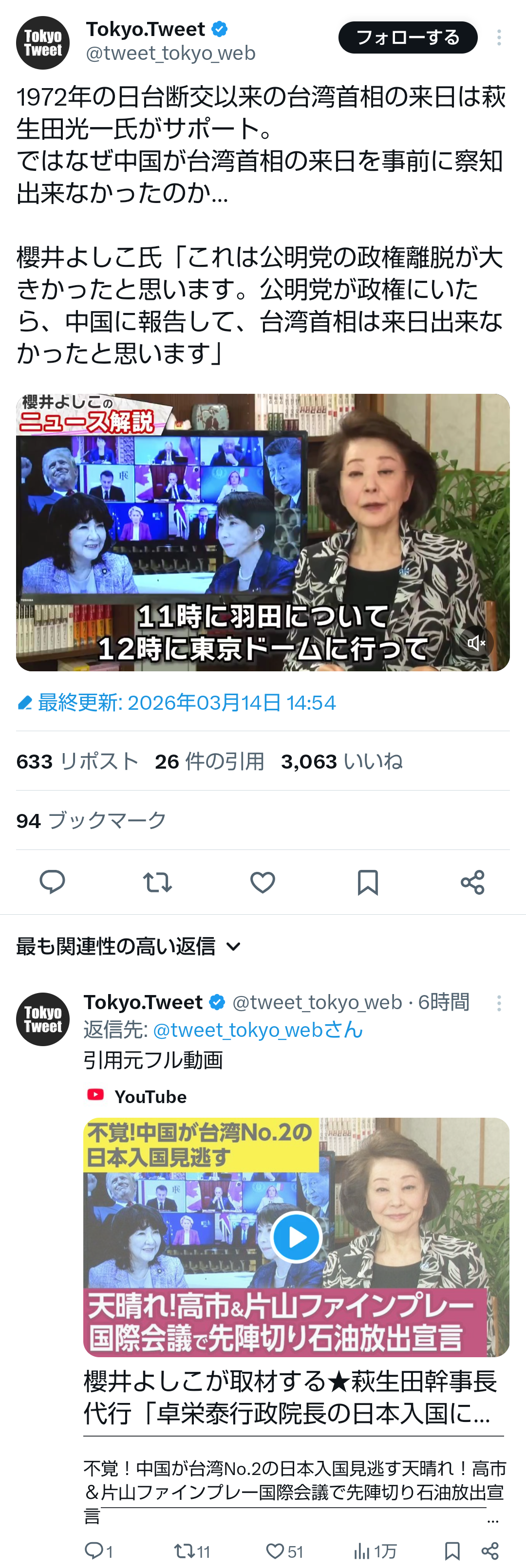Open three-dot menu on the reply tweet

[499, 1003]
